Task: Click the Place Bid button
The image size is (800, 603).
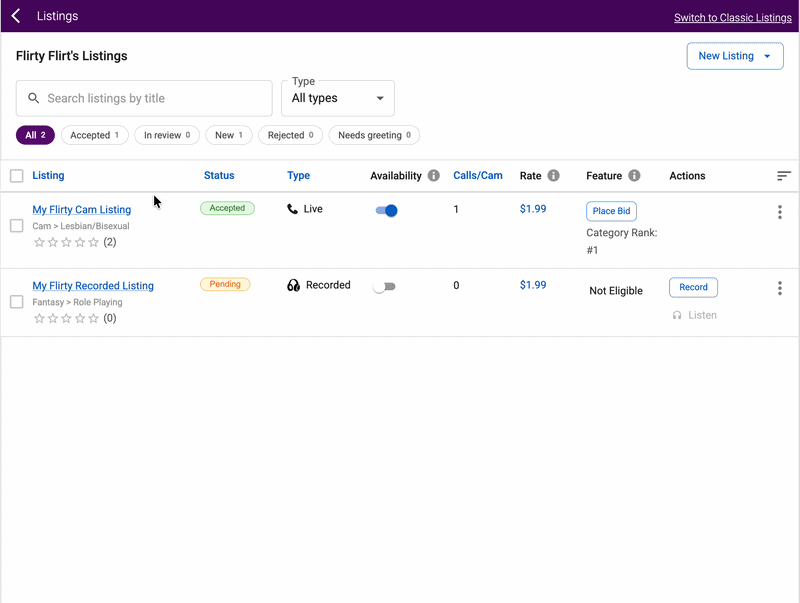Action: pos(611,211)
